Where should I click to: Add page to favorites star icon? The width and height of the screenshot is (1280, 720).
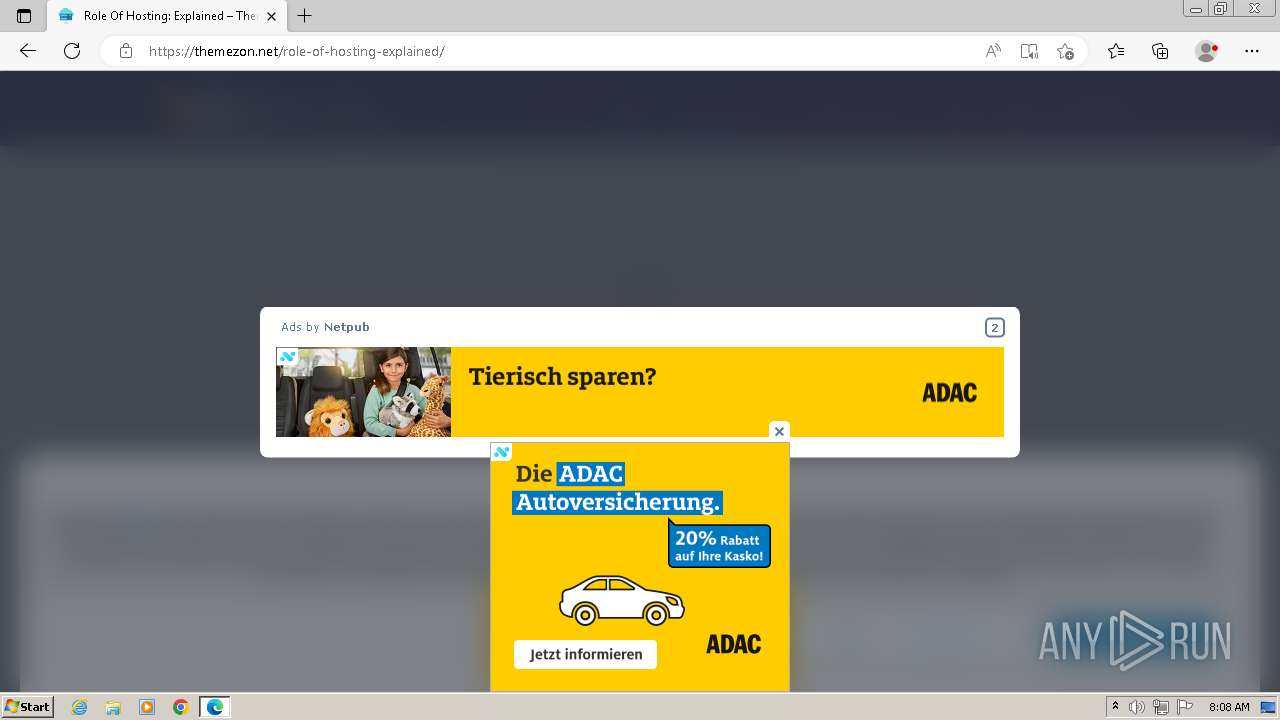(1065, 51)
